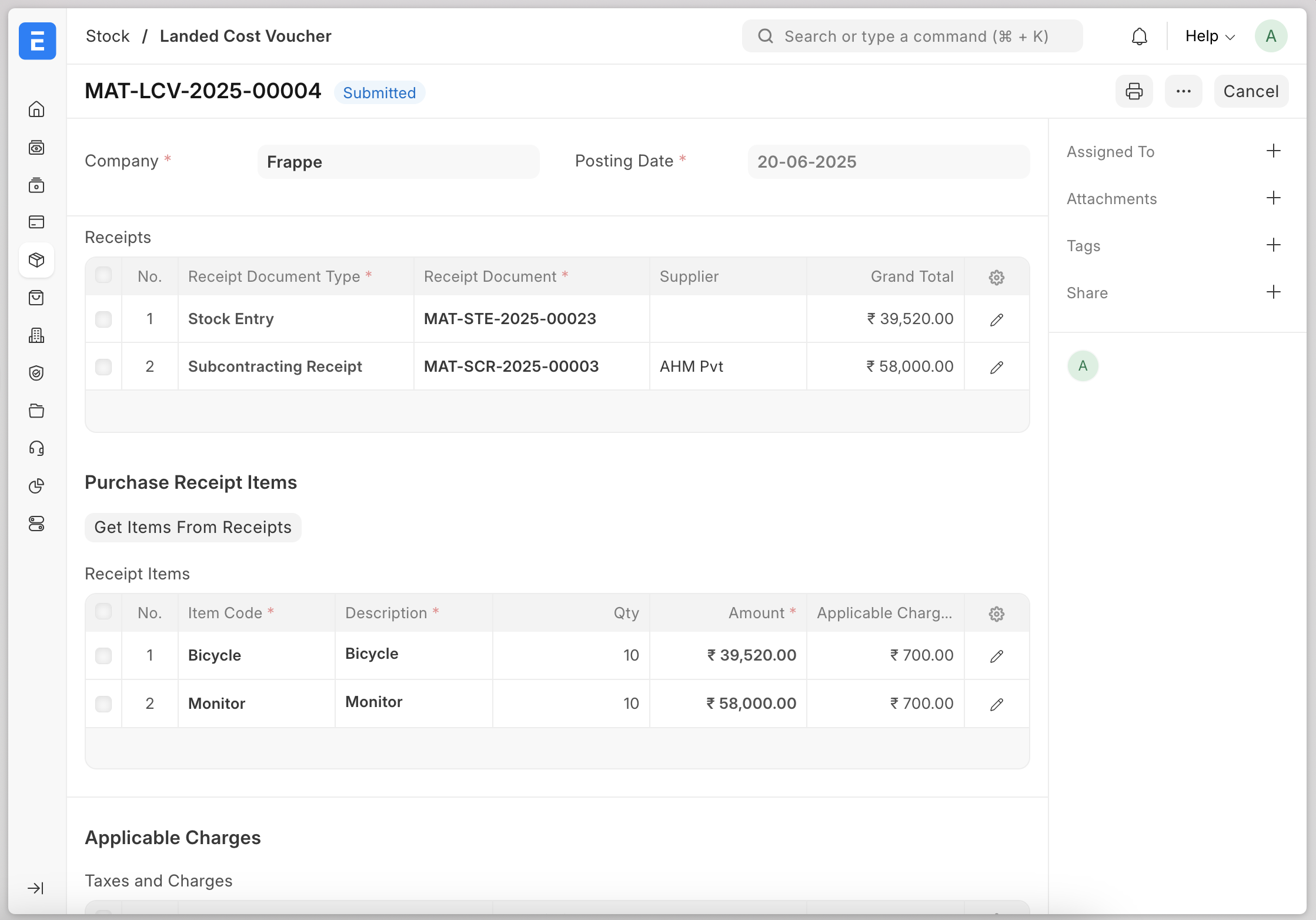Image resolution: width=1316 pixels, height=920 pixels.
Task: Click the follower avatar A in sidebar
Action: (x=1083, y=366)
